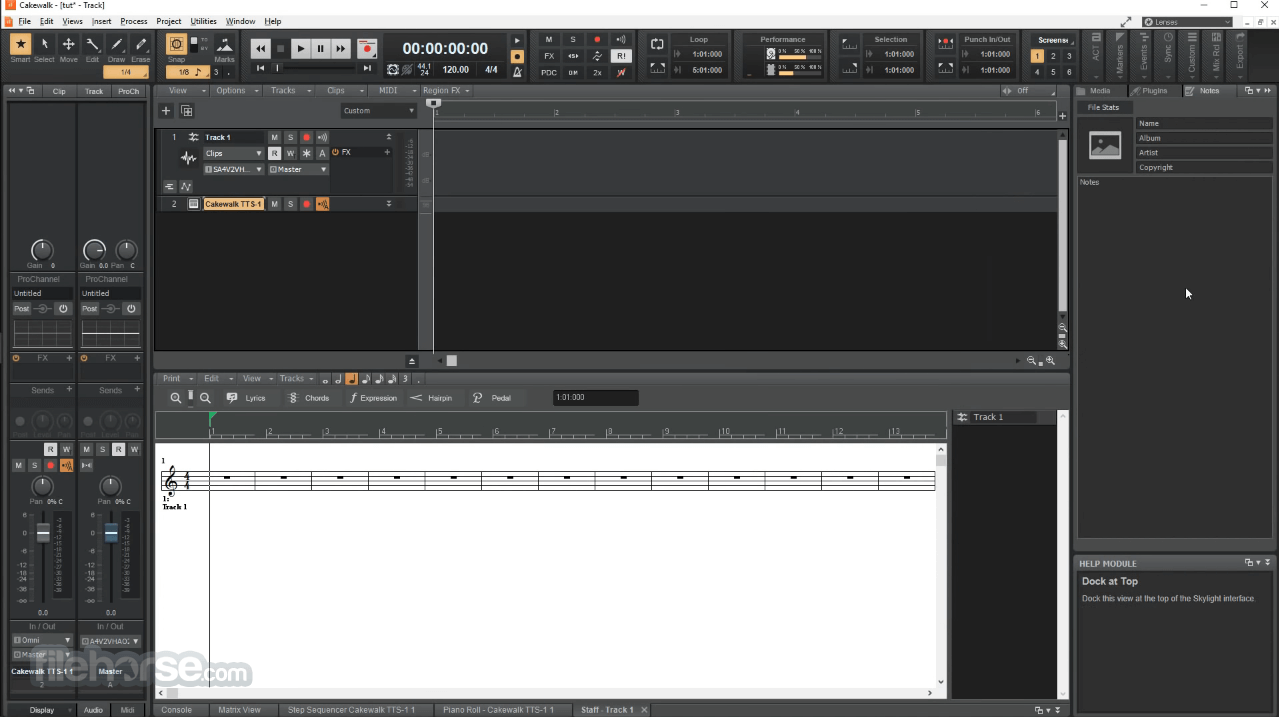Adjust the Master channel volume fader

click(x=111, y=533)
